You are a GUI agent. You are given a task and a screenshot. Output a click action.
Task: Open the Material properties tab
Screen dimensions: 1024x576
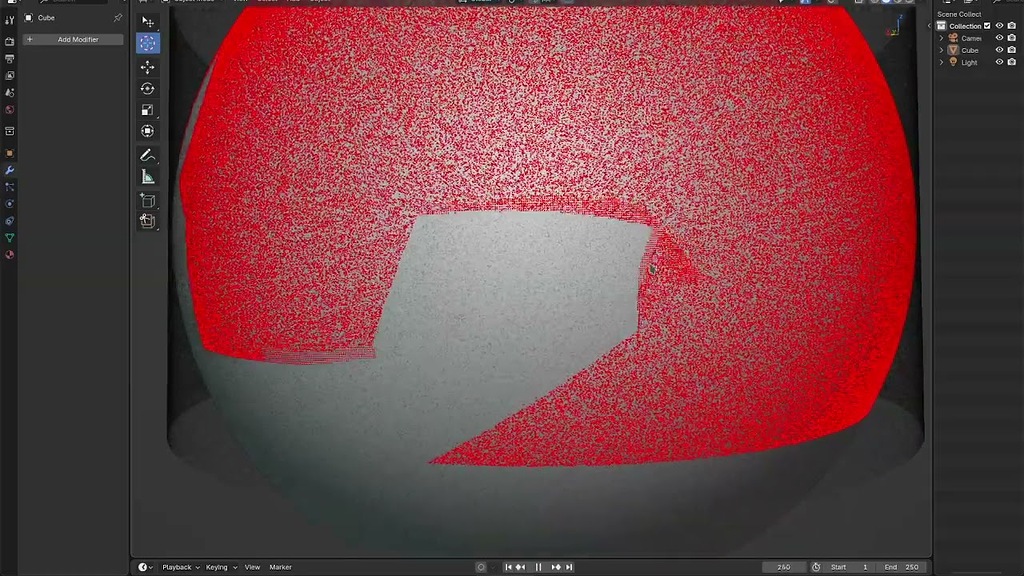(x=9, y=255)
